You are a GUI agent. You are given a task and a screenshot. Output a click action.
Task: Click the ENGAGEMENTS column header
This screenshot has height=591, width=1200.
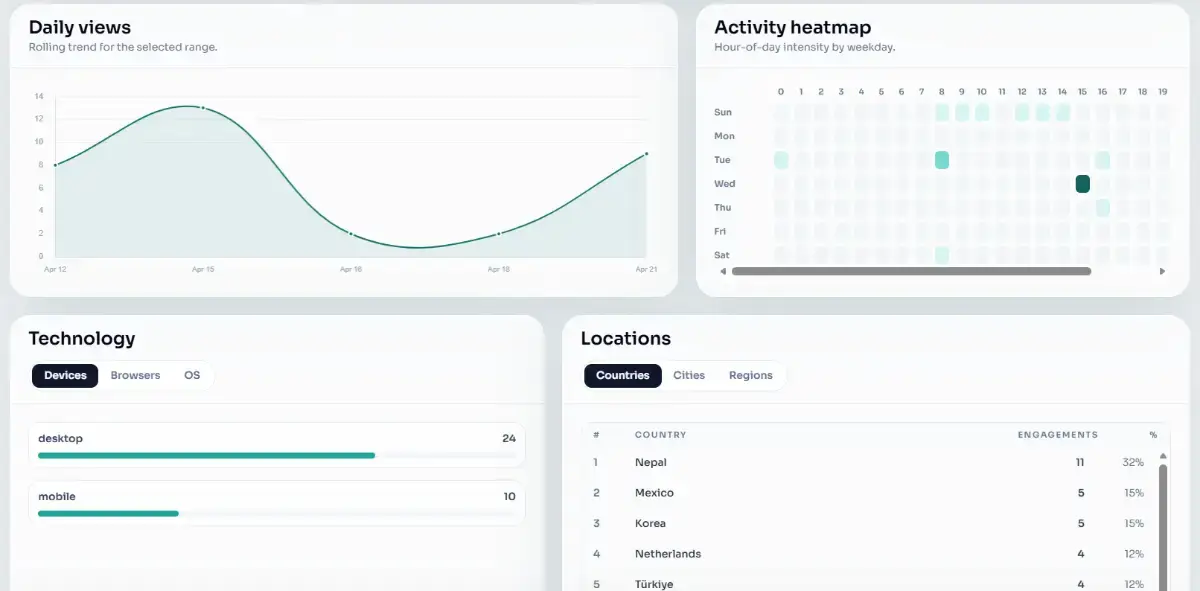1057,435
